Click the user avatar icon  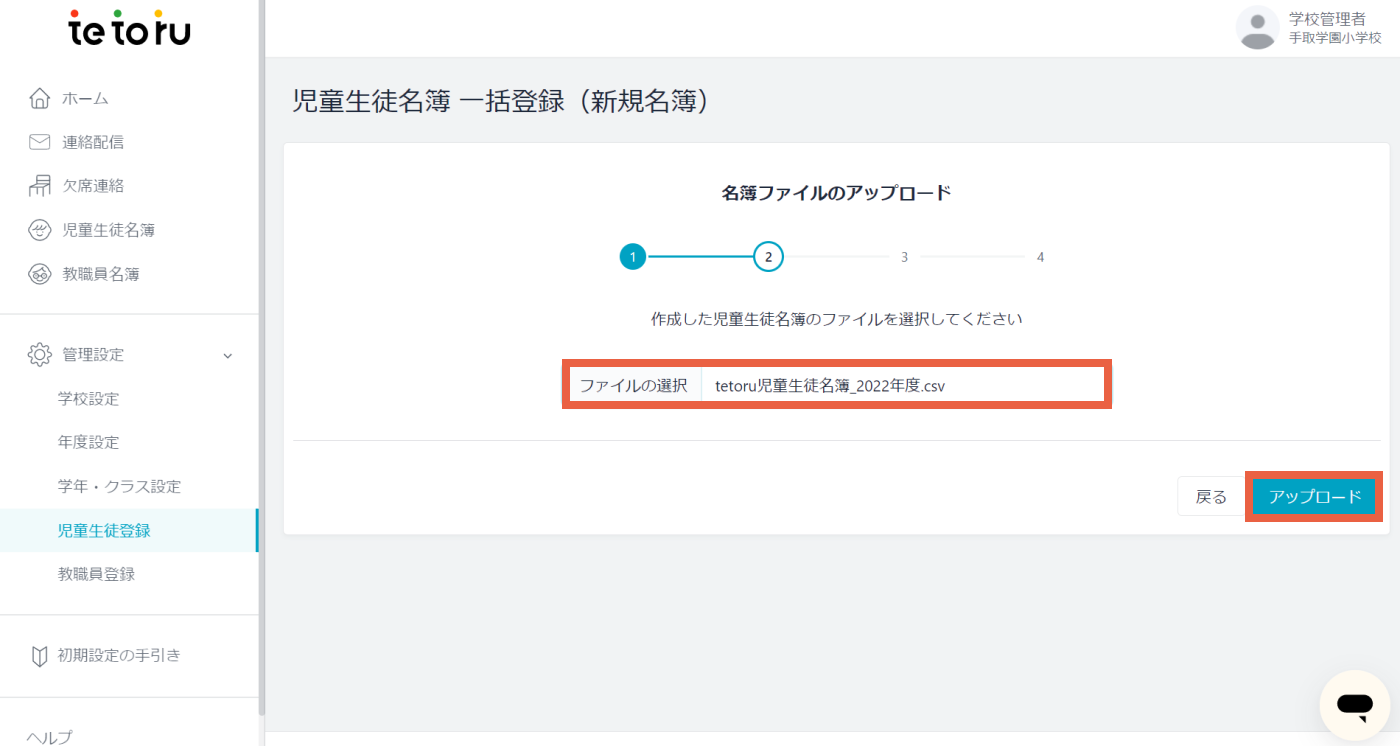point(1257,27)
